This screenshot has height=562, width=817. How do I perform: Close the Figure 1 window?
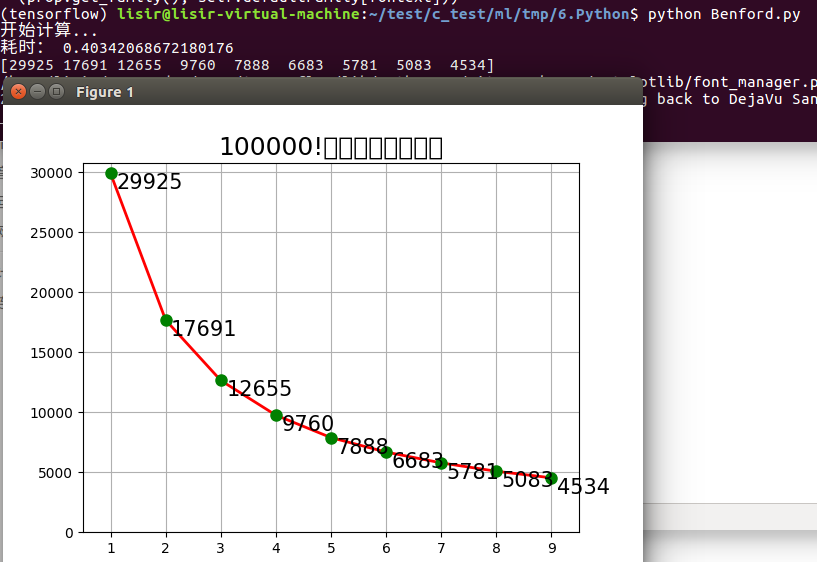pyautogui.click(x=18, y=92)
